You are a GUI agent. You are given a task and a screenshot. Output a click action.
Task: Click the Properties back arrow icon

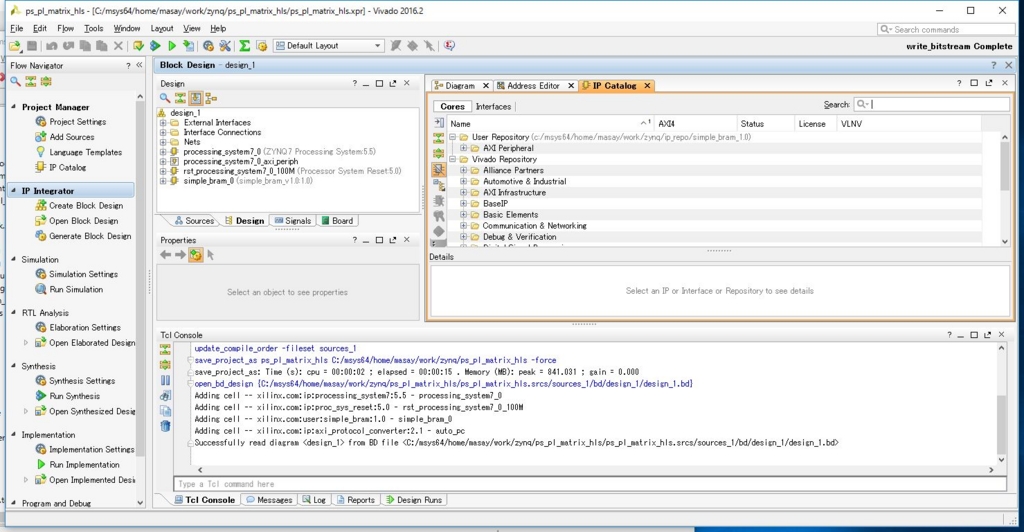click(x=166, y=255)
